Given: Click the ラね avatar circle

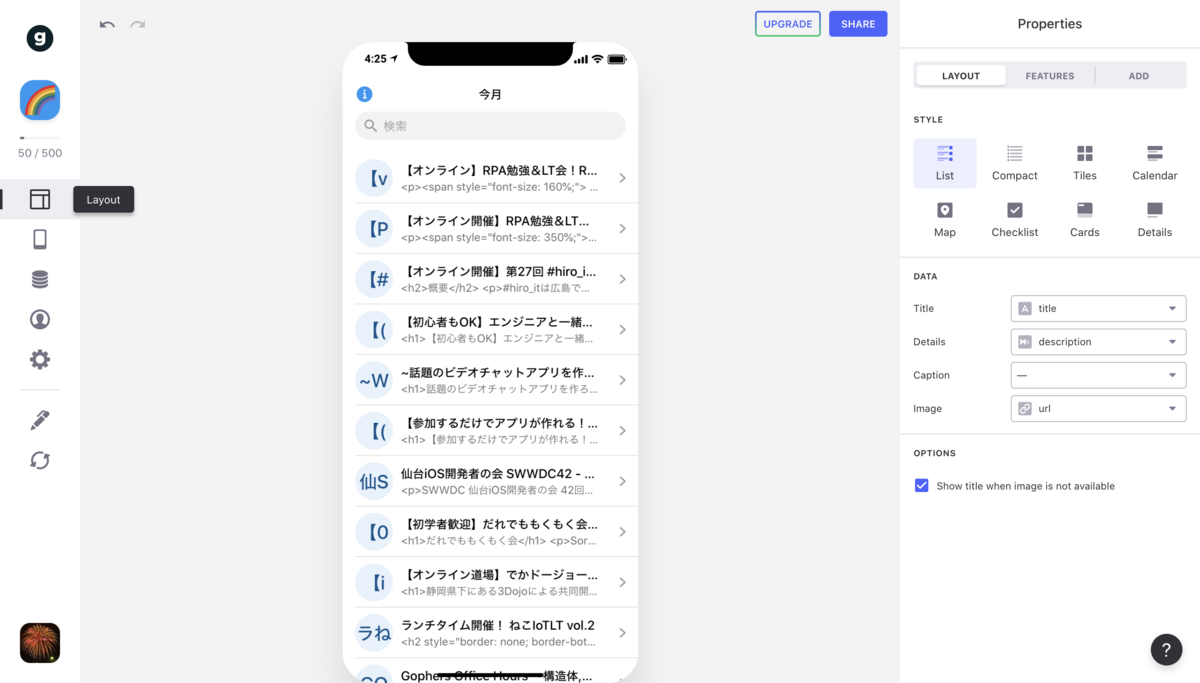Looking at the screenshot, I should (x=374, y=633).
